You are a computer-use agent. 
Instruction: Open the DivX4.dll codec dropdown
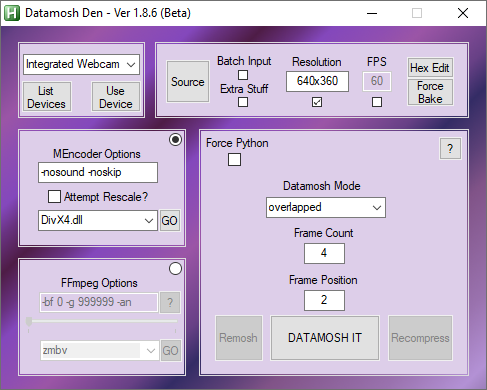click(x=98, y=220)
